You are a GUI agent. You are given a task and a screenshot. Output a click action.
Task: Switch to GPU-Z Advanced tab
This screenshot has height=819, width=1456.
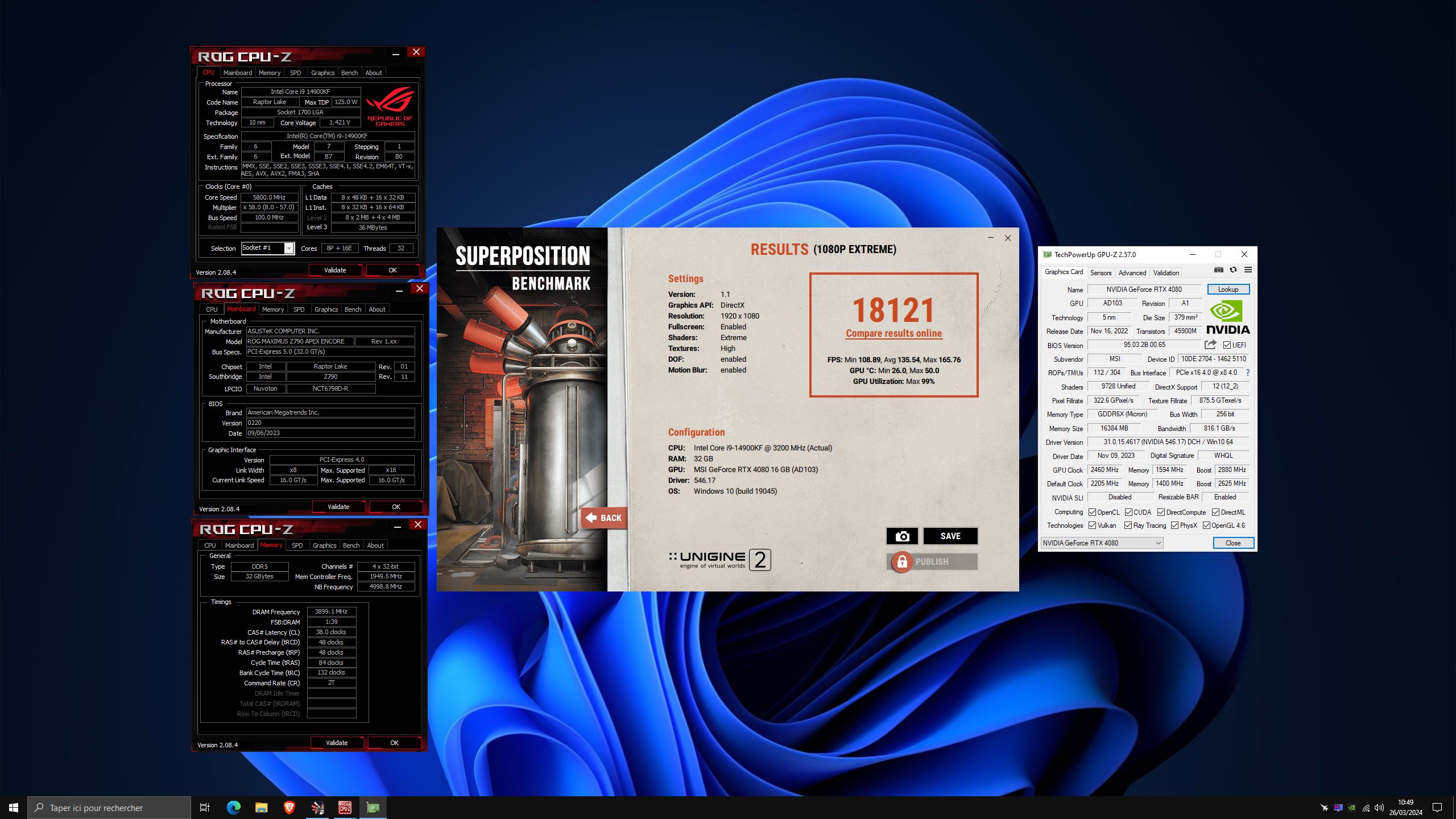click(x=1132, y=273)
